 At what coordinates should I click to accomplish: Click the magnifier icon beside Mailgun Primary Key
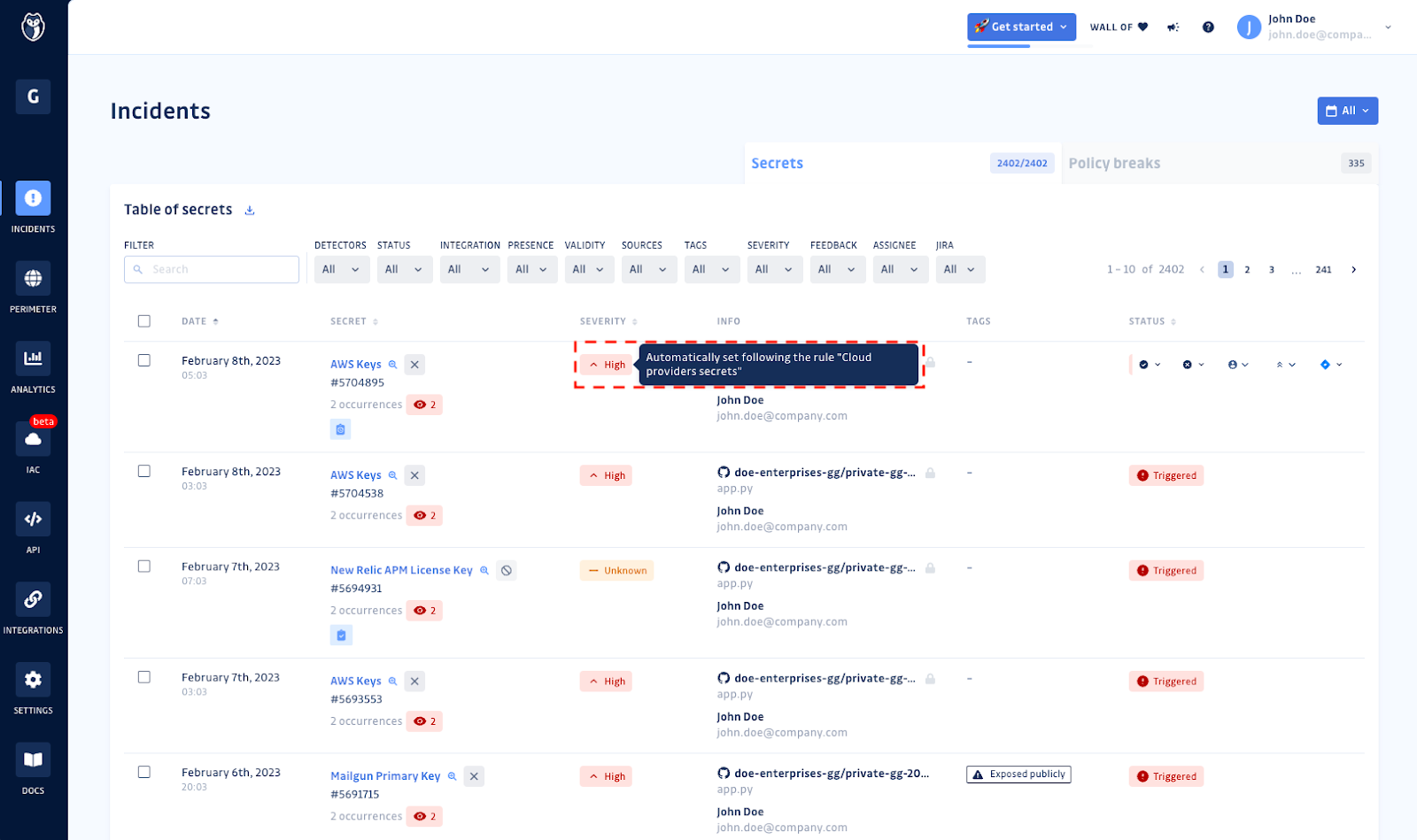point(453,776)
